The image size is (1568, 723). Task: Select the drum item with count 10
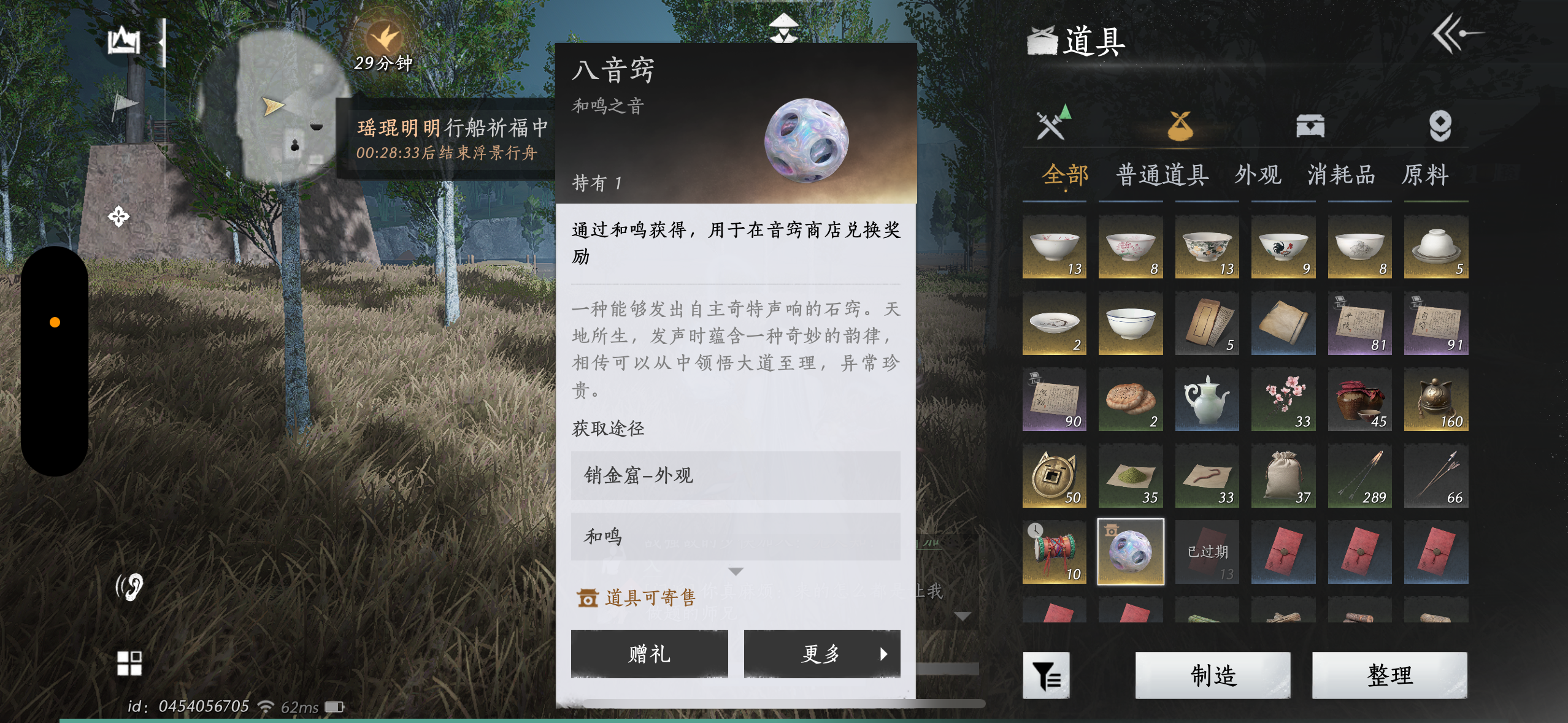(1054, 552)
